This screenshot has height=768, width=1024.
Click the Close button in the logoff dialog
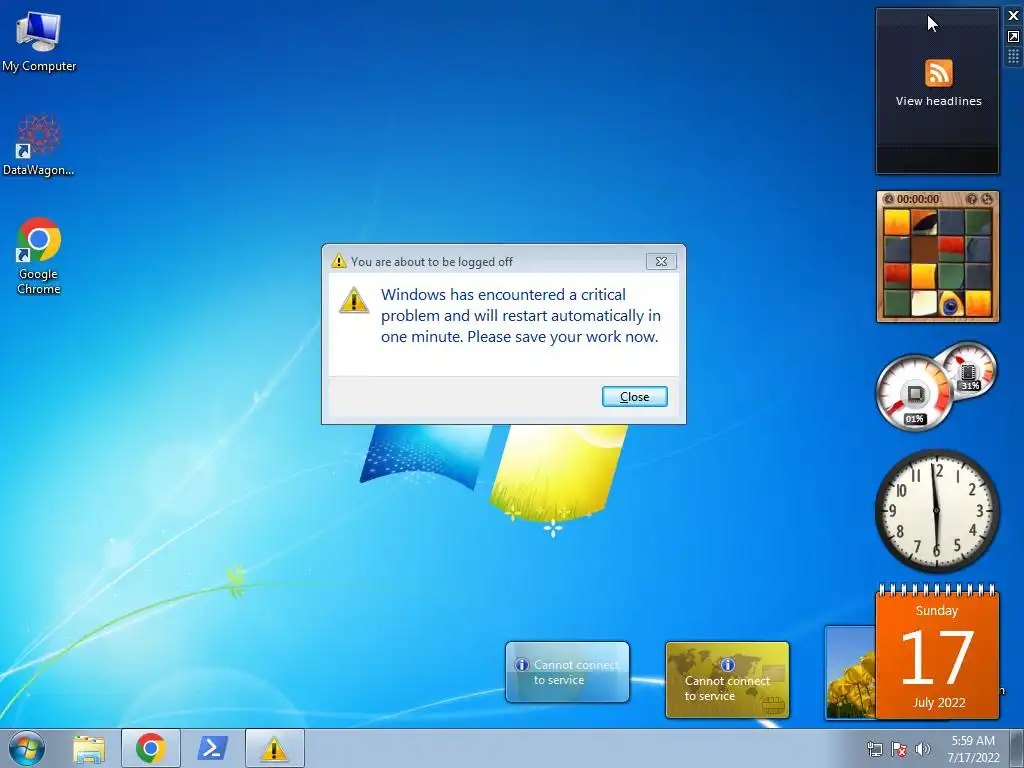[x=634, y=396]
